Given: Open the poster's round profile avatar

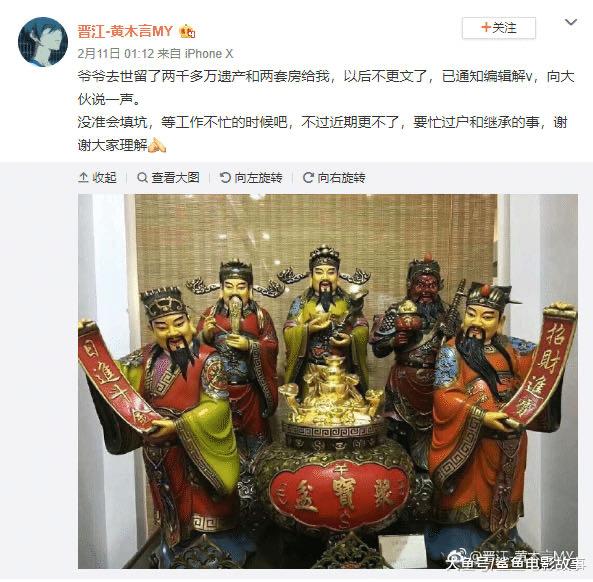Looking at the screenshot, I should 43,42.
